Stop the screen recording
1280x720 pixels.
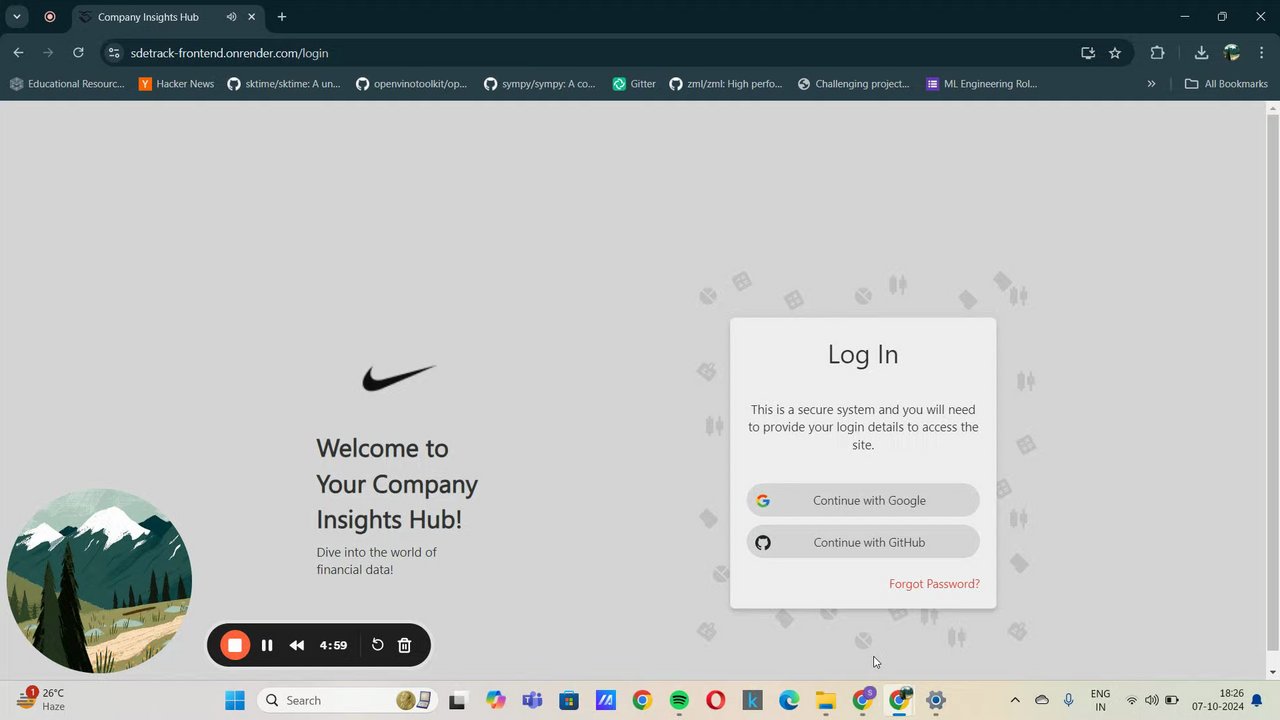coord(235,645)
